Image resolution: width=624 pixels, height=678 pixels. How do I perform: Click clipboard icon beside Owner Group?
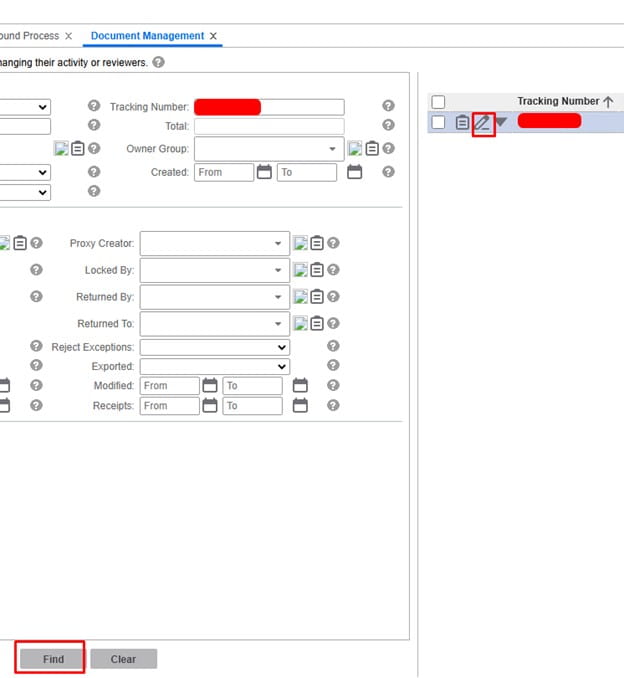pos(372,149)
